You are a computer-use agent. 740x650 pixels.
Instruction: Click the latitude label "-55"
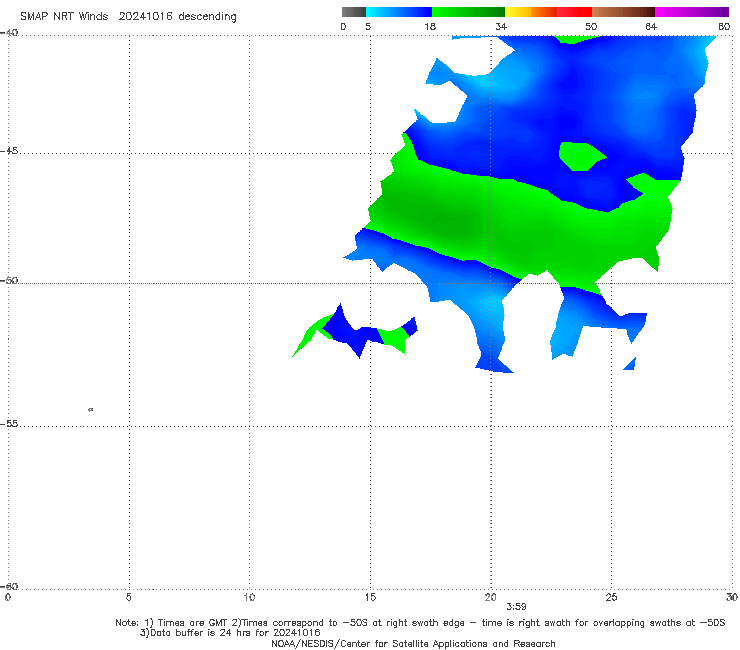pyautogui.click(x=9, y=423)
